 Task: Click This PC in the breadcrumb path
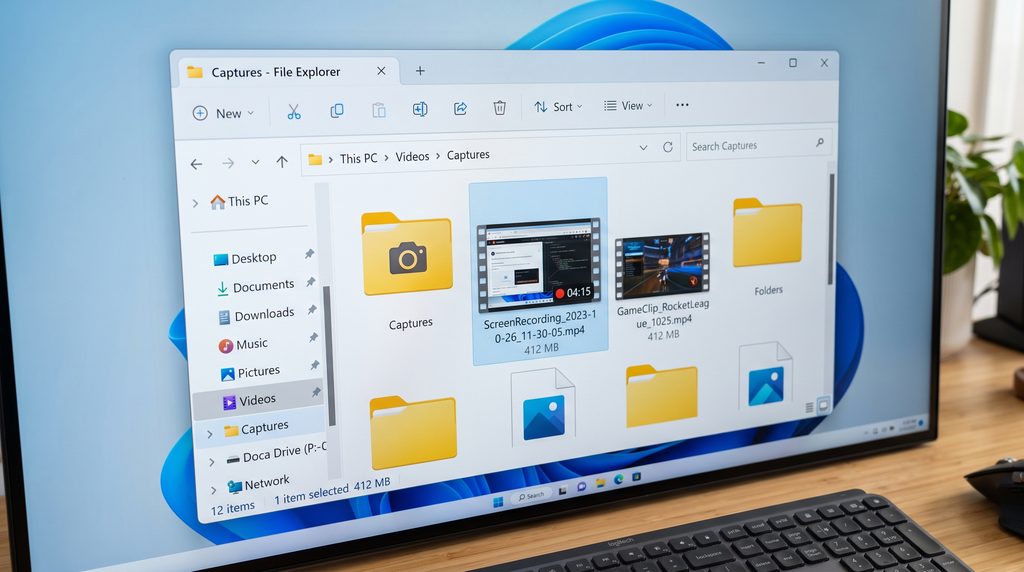tap(359, 159)
